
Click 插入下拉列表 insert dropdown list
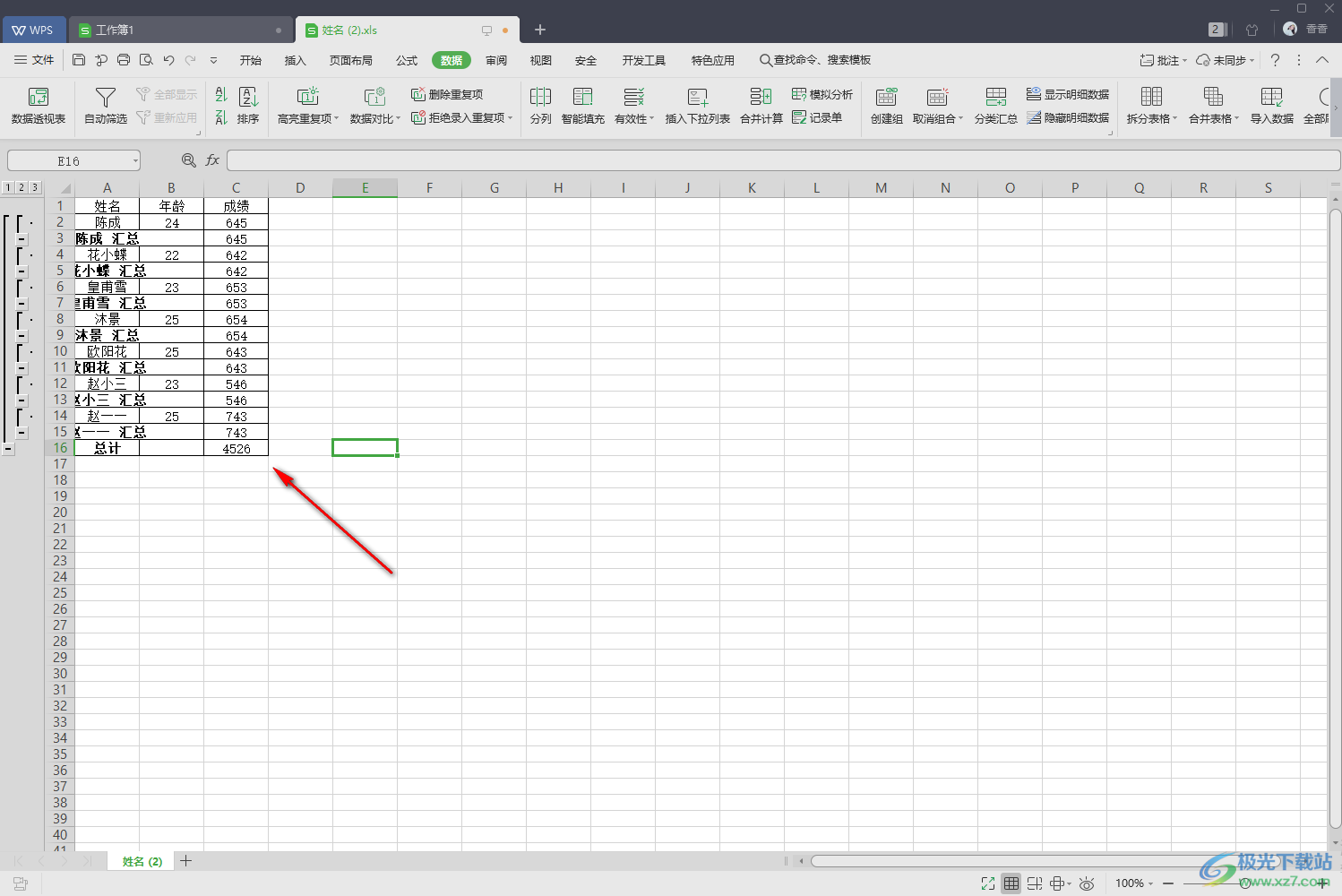(x=698, y=106)
